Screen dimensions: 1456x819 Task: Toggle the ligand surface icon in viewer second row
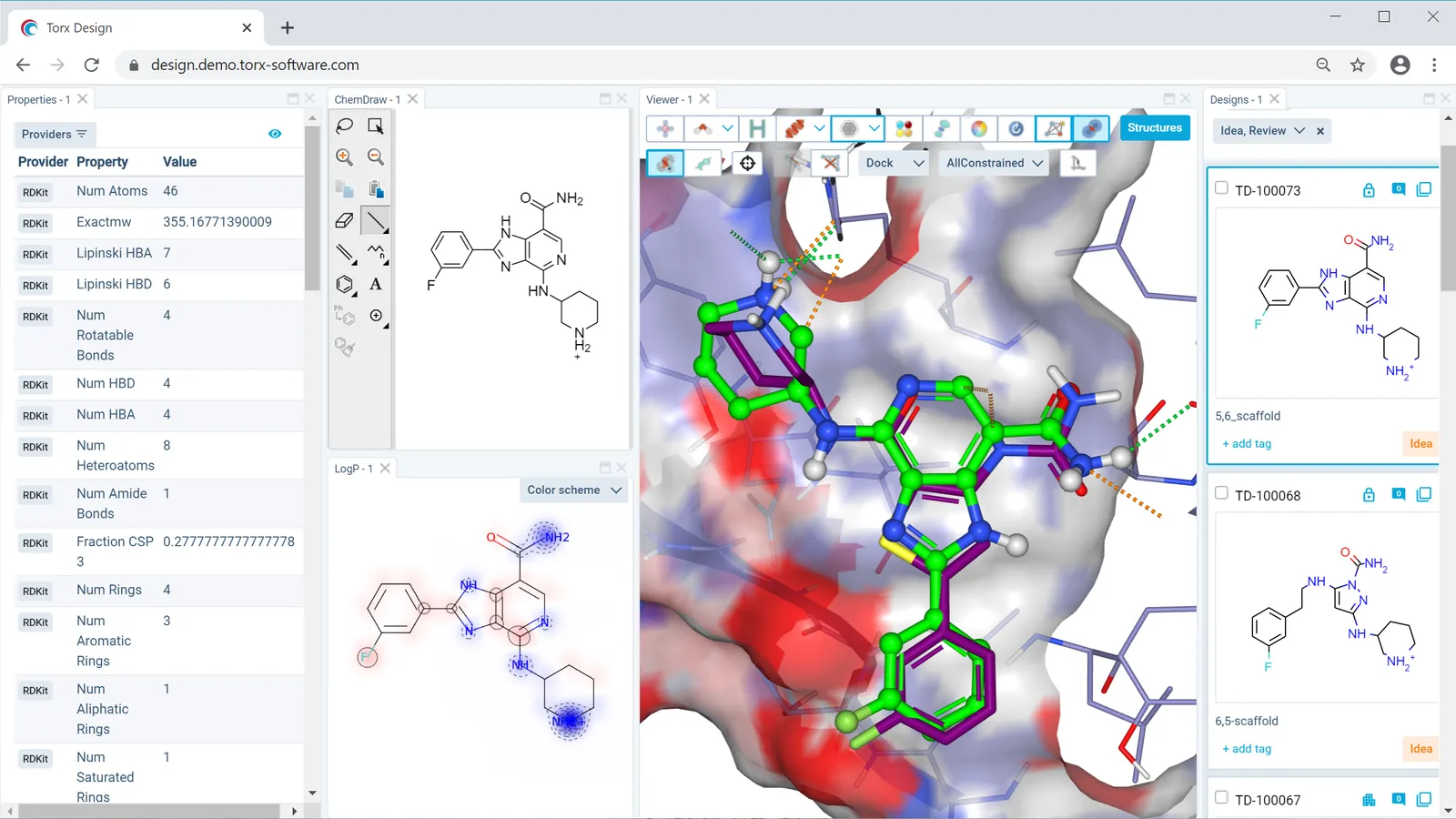click(665, 163)
